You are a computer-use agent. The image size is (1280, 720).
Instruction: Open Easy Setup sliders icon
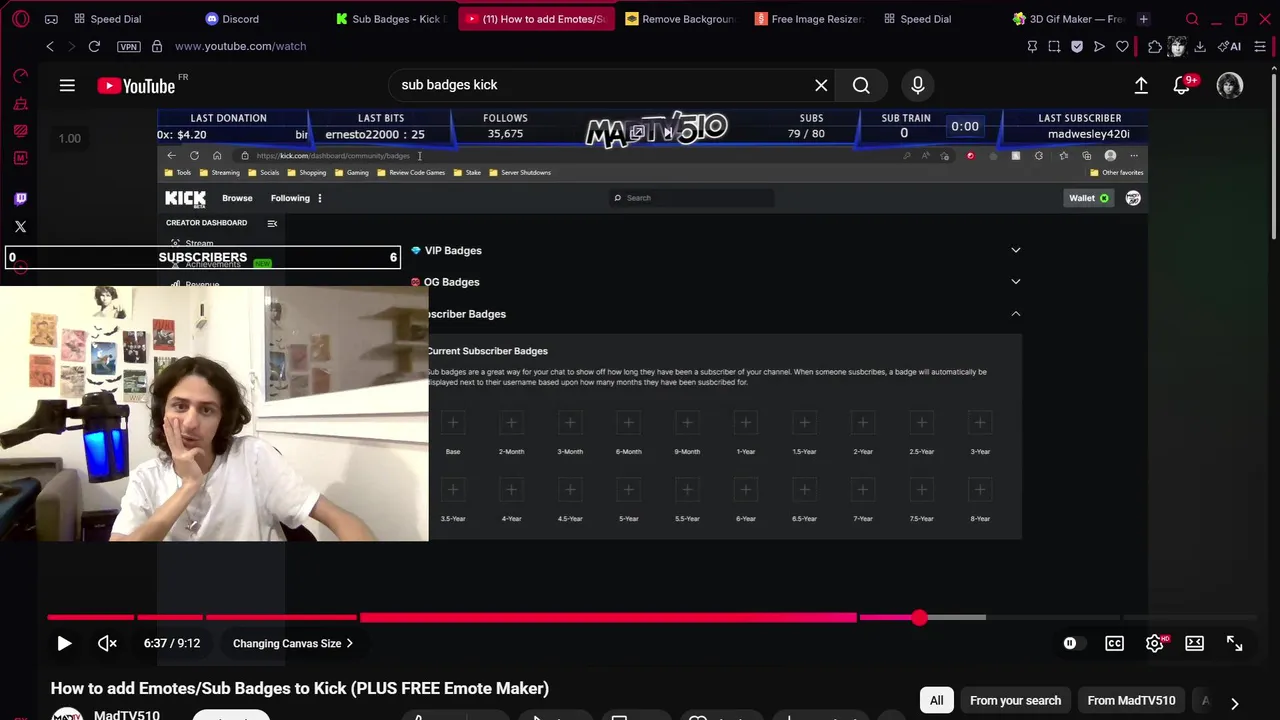pos(1260,46)
